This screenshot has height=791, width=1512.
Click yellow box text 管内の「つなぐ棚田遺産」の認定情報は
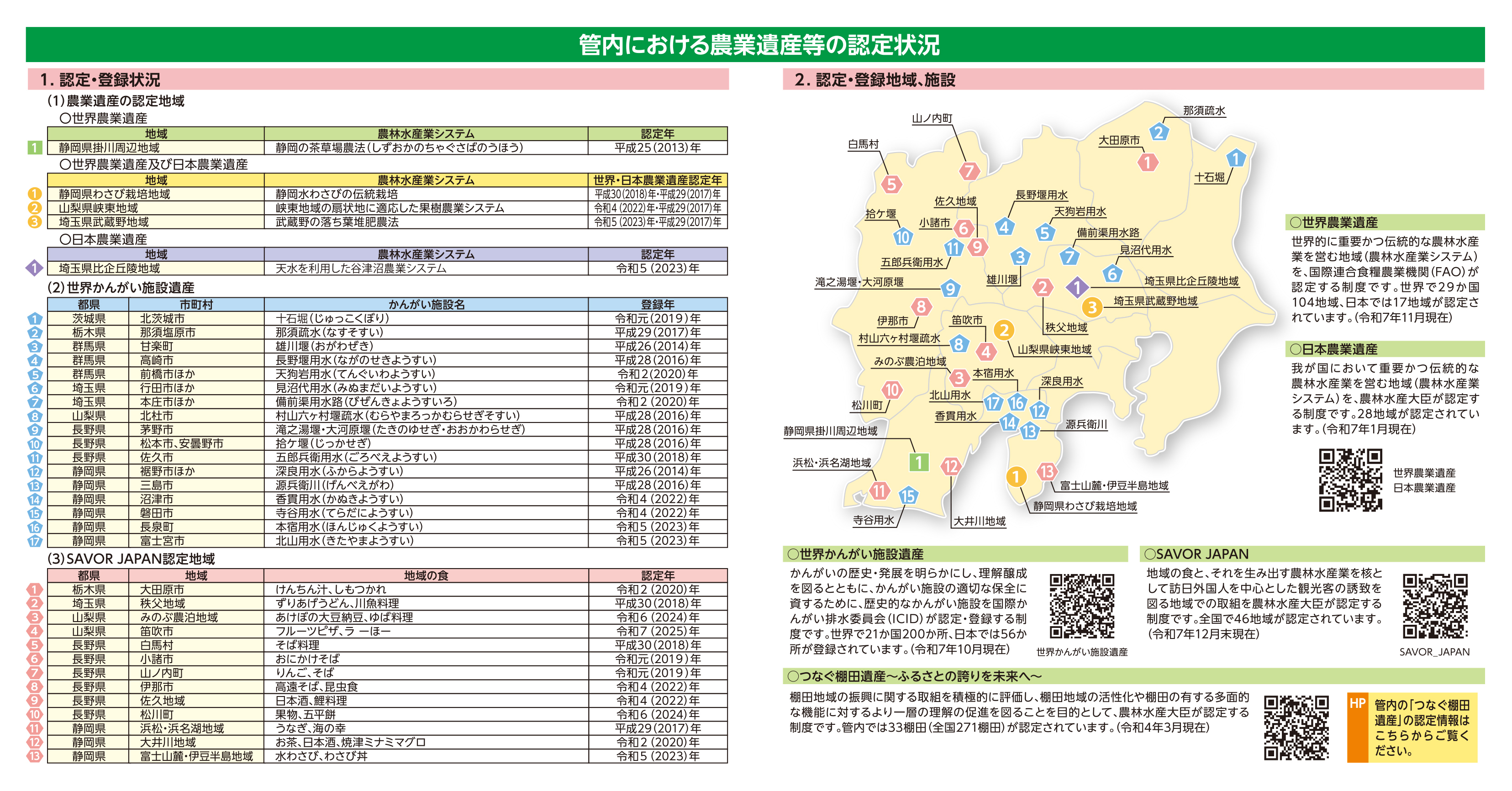click(1422, 712)
